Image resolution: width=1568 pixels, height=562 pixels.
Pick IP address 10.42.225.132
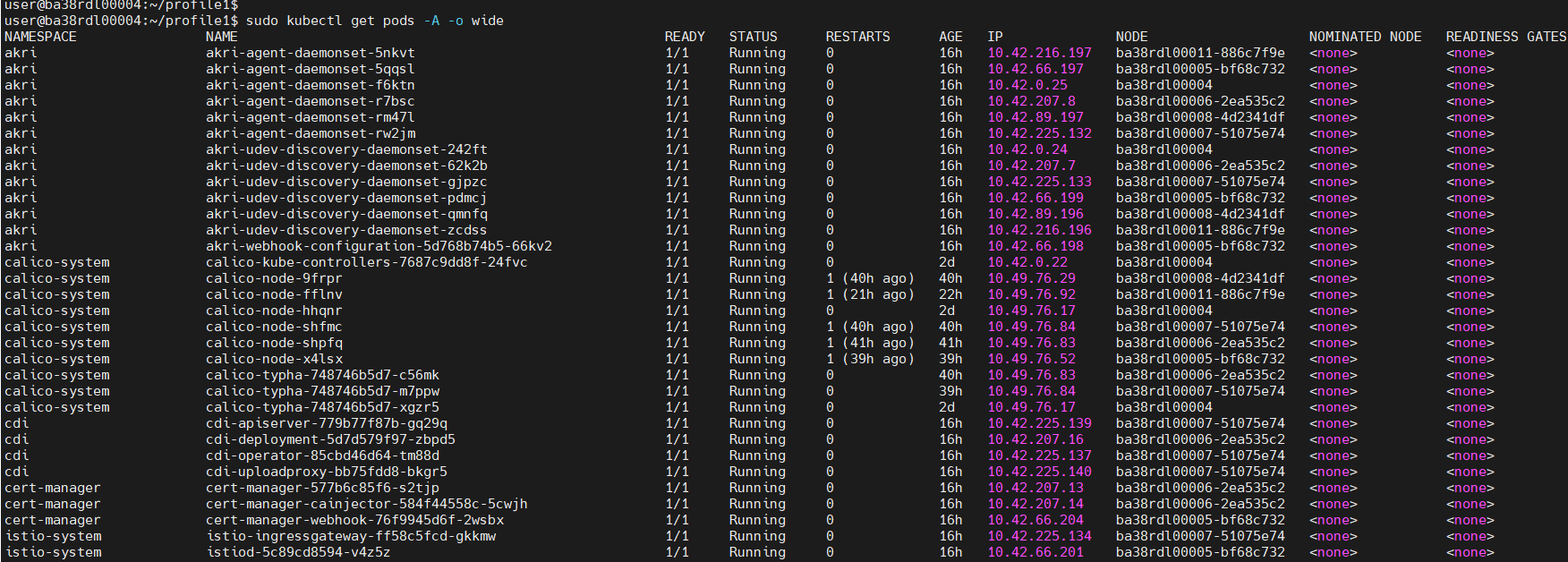[1040, 133]
